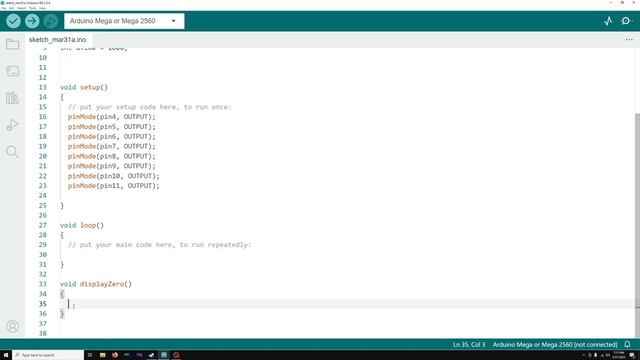Open the Edit menu
Screen dimensions: 640x360
pyautogui.click(x=11, y=8)
